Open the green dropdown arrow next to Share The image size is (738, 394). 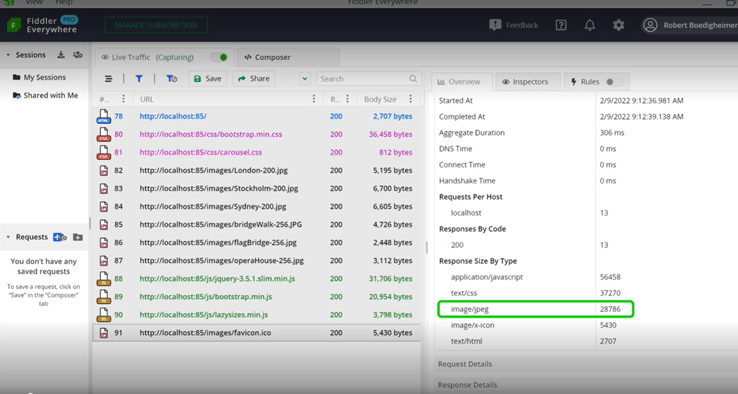tap(305, 79)
